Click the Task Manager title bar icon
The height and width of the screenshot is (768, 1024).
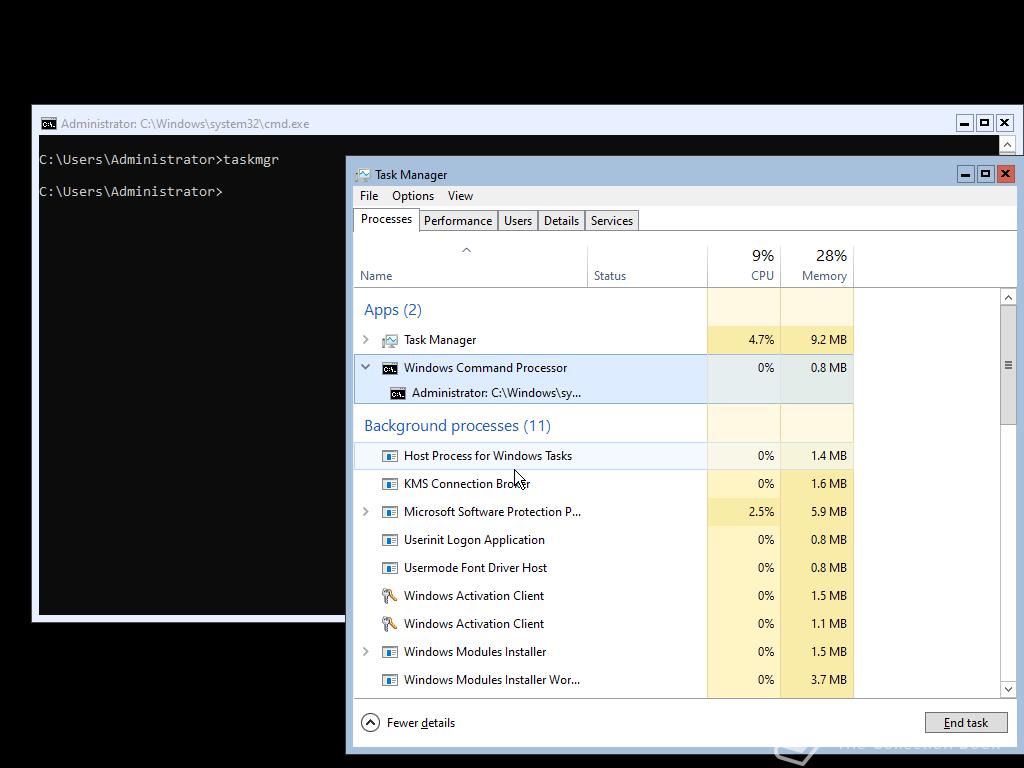(362, 174)
